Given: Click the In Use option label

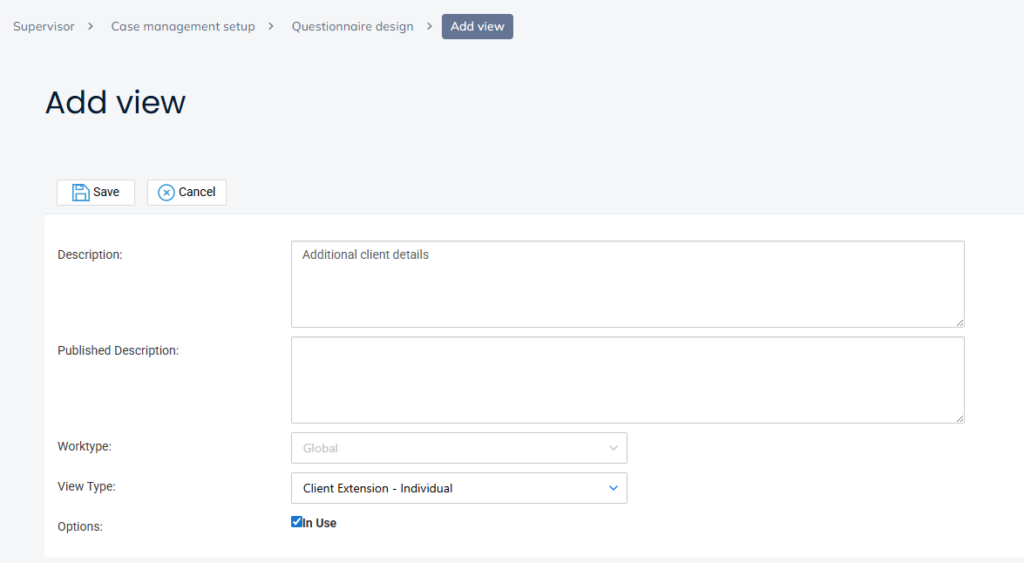Looking at the screenshot, I should click(x=319, y=523).
